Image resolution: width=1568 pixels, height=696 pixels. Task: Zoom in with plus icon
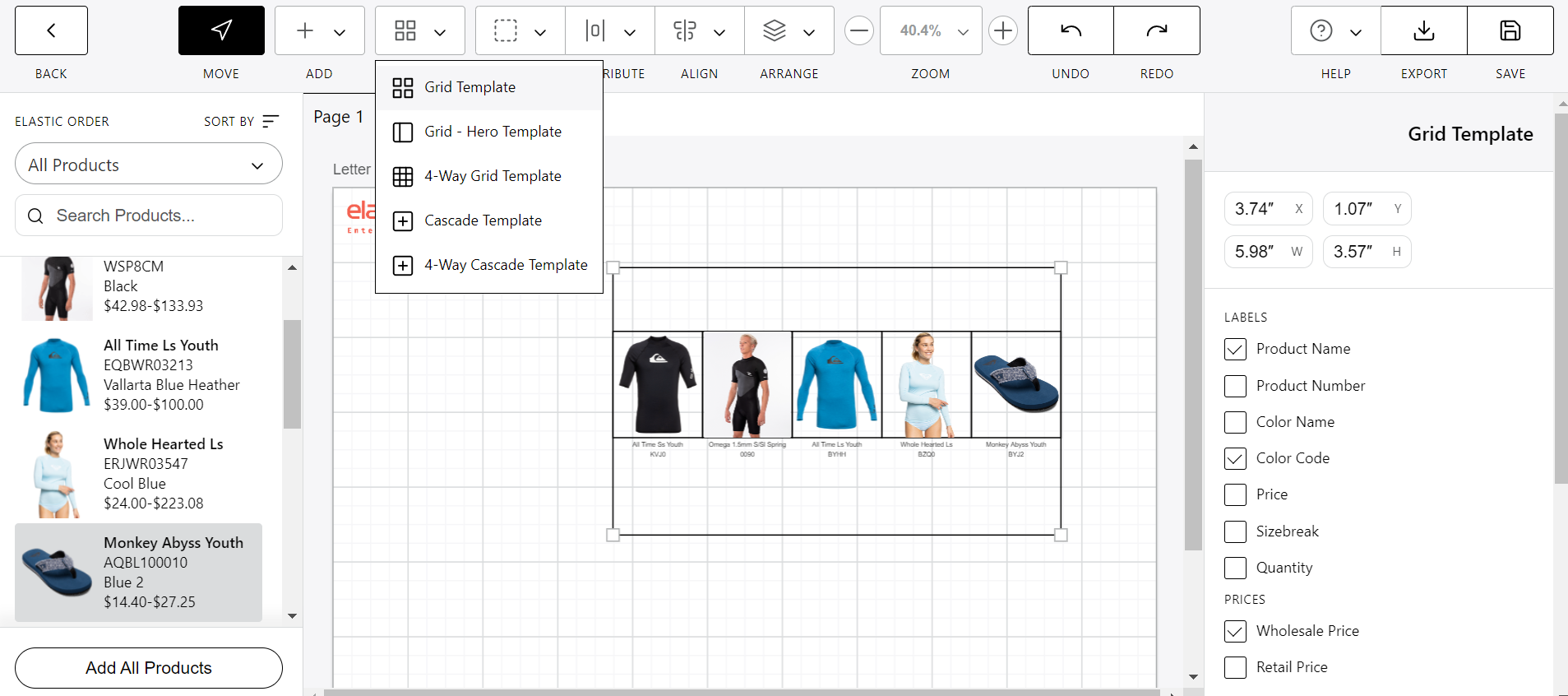pos(1002,31)
